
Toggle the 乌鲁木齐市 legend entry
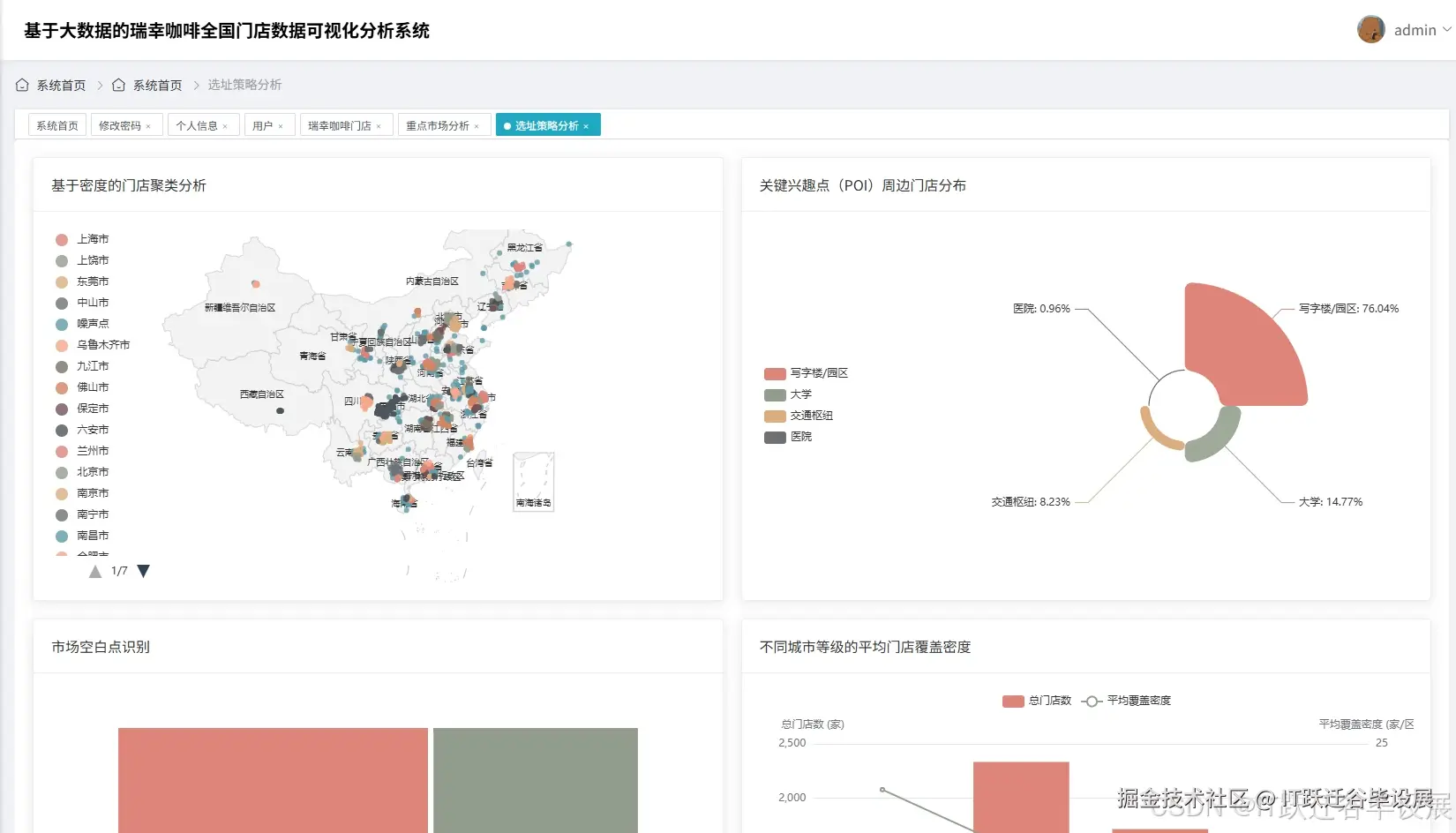(93, 345)
